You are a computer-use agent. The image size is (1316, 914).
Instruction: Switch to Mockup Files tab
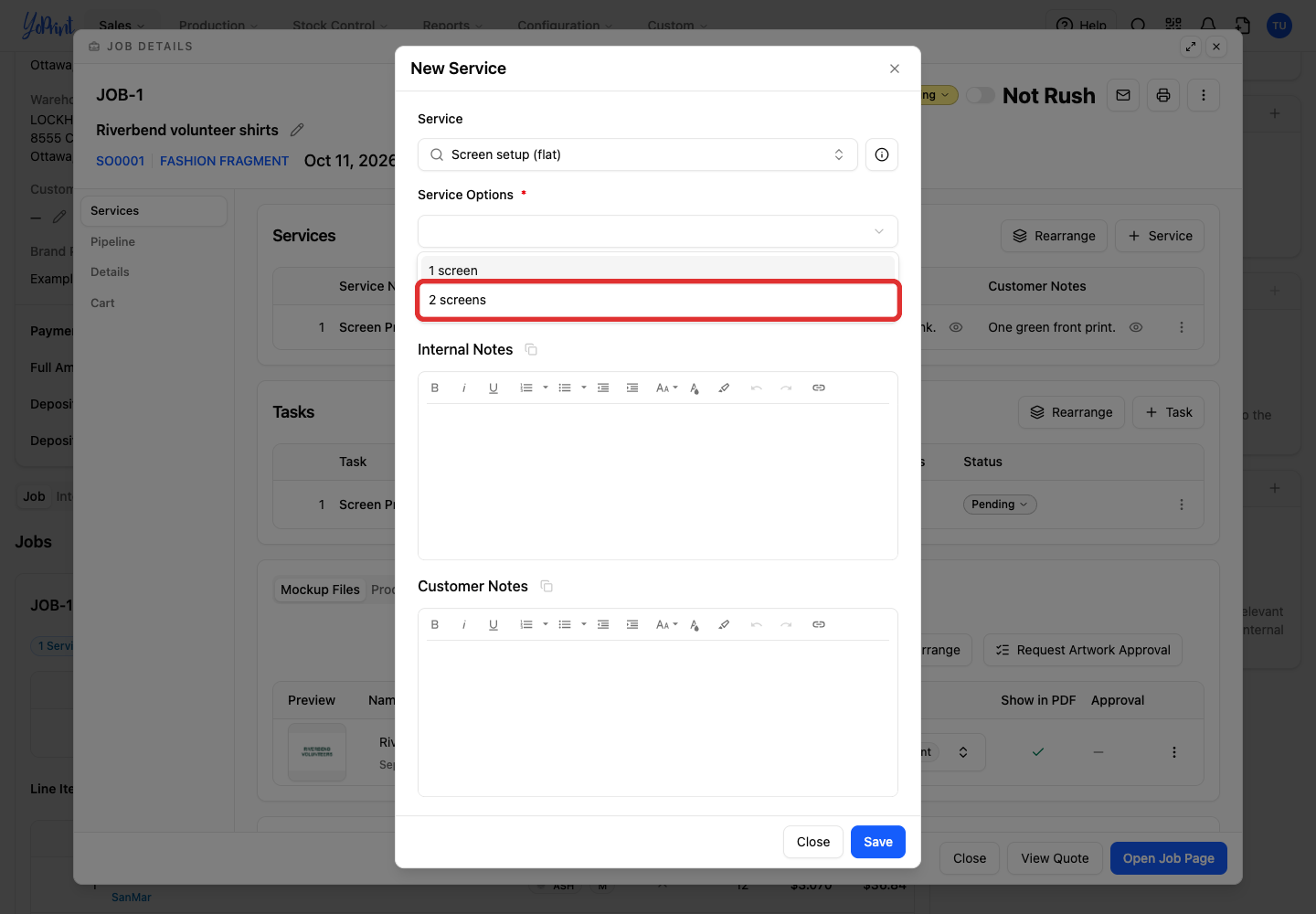coord(320,590)
